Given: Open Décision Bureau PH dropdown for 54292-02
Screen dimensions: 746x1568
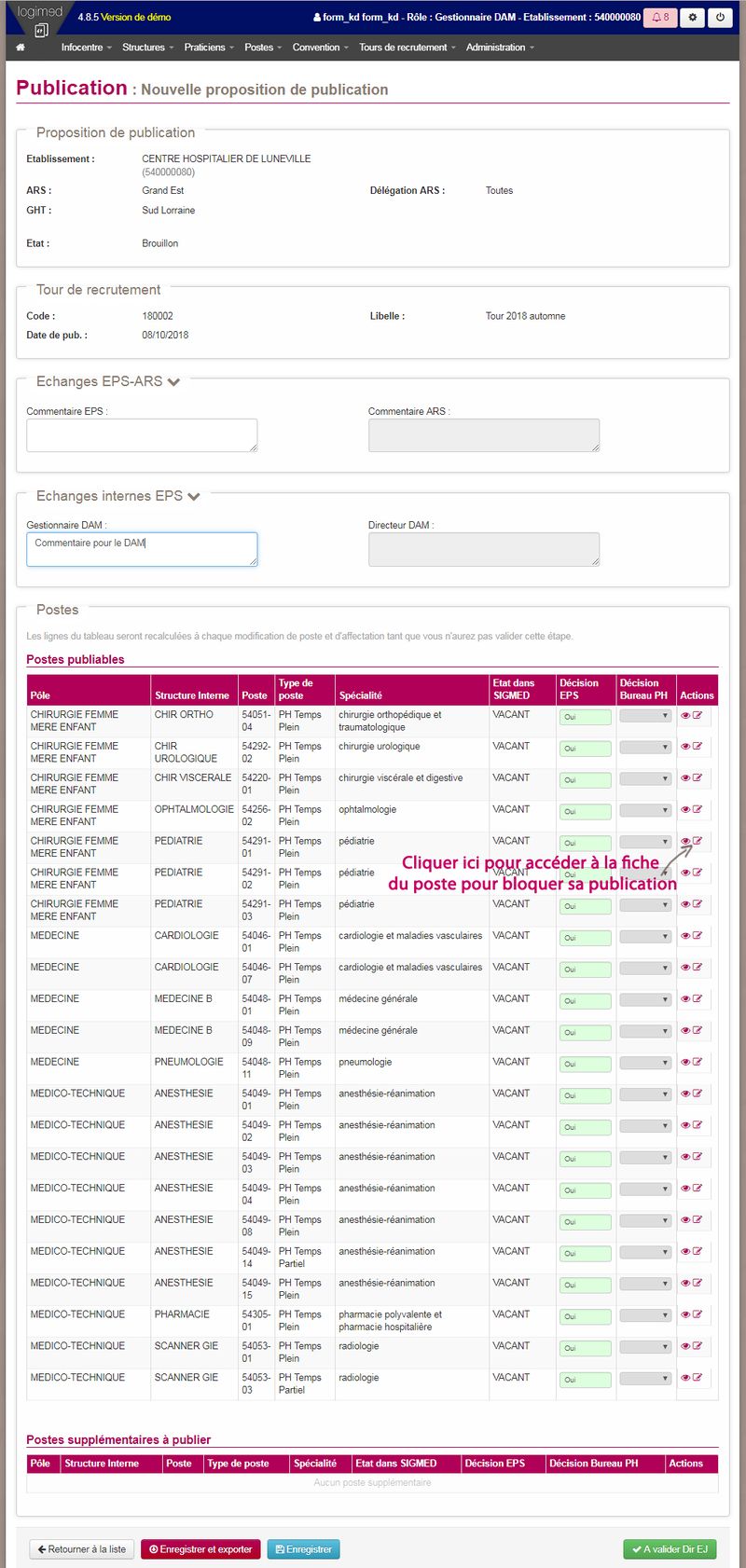Looking at the screenshot, I should click(645, 748).
